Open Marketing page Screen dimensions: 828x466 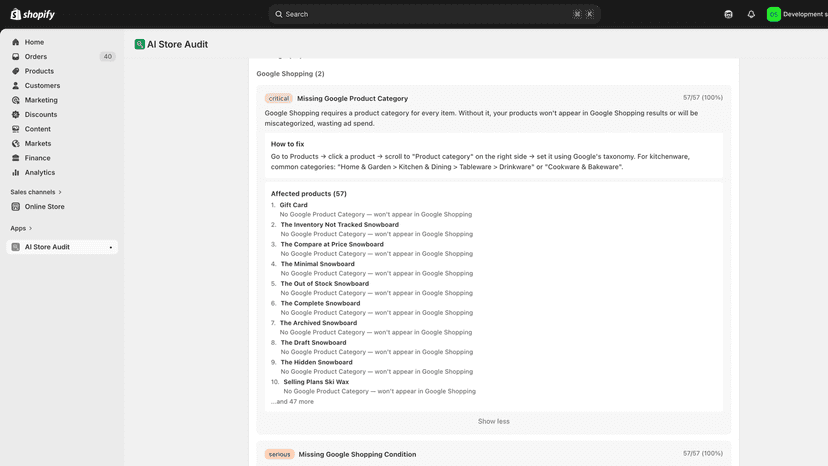point(41,100)
